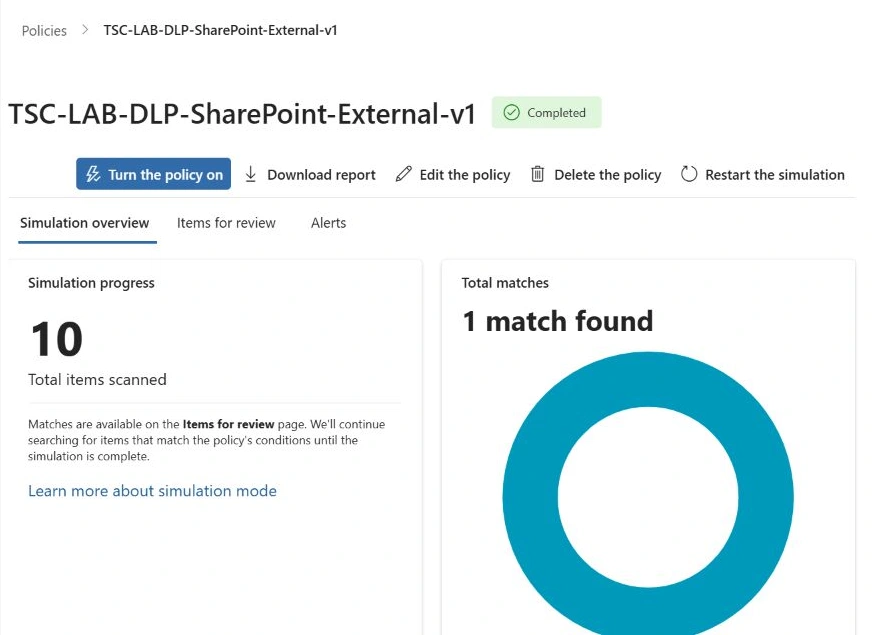875x635 pixels.
Task: Click the trash can icon
Action: tap(537, 174)
